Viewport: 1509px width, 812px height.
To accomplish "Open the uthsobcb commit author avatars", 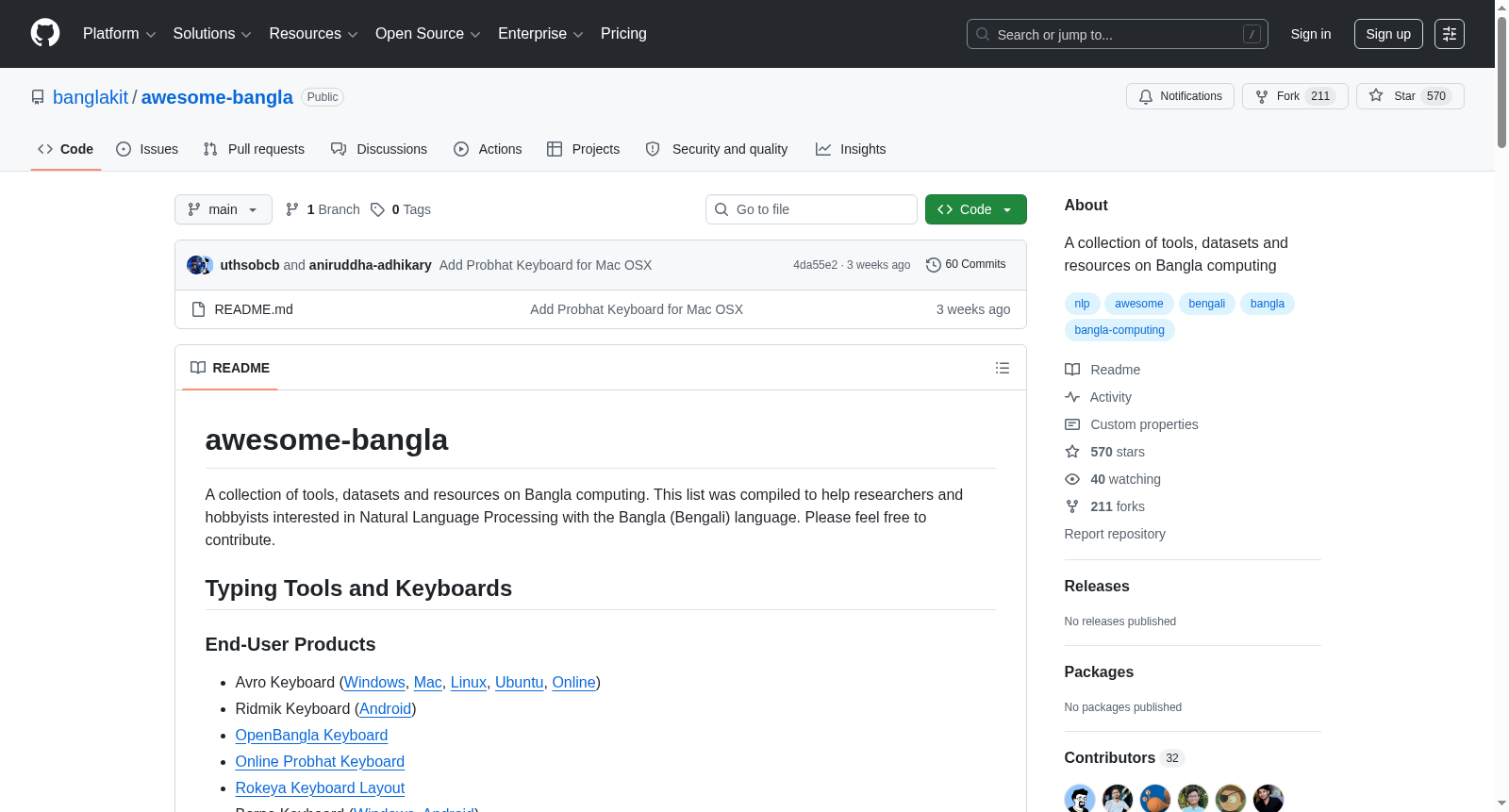I will [x=200, y=265].
